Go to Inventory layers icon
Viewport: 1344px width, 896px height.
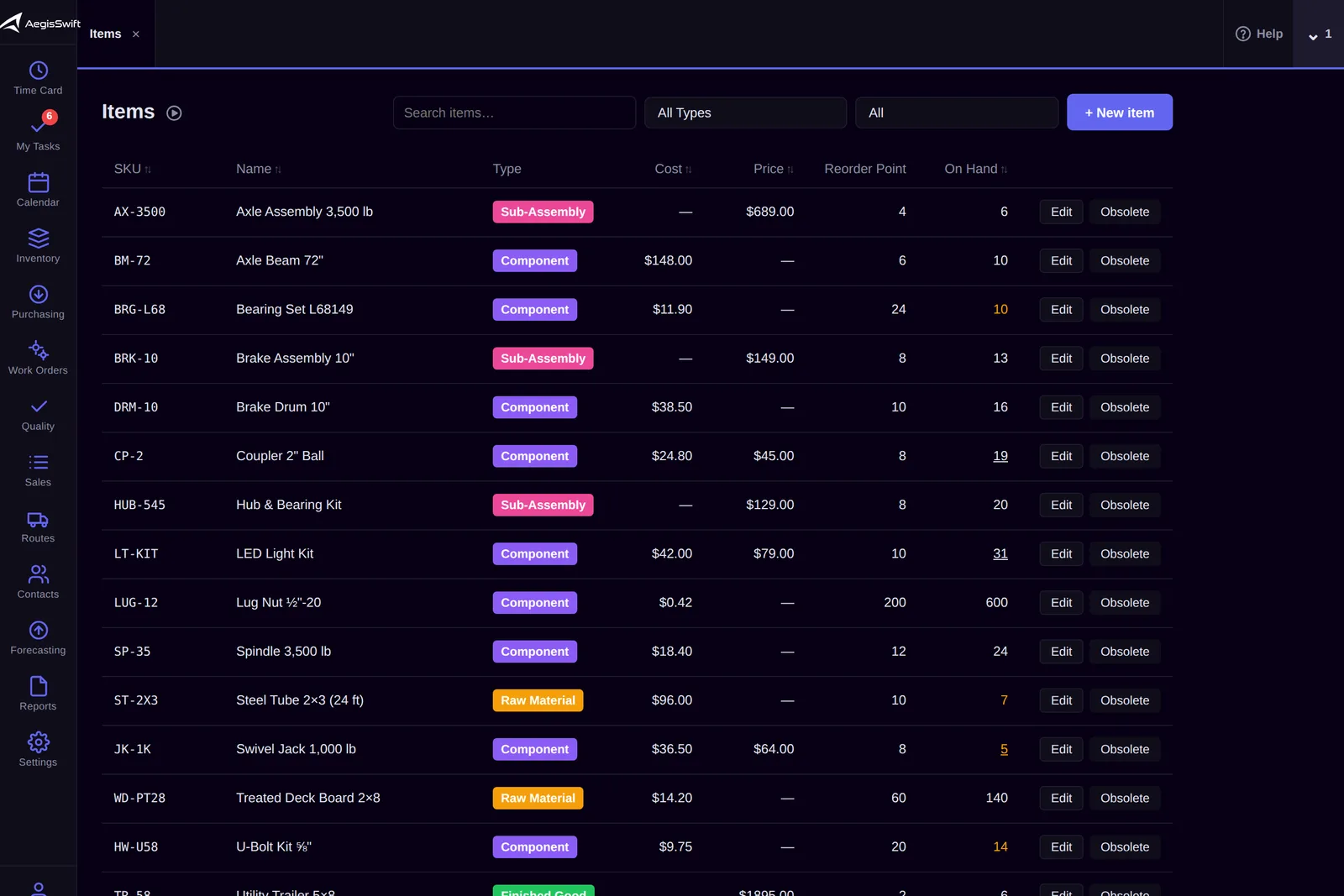point(38,238)
